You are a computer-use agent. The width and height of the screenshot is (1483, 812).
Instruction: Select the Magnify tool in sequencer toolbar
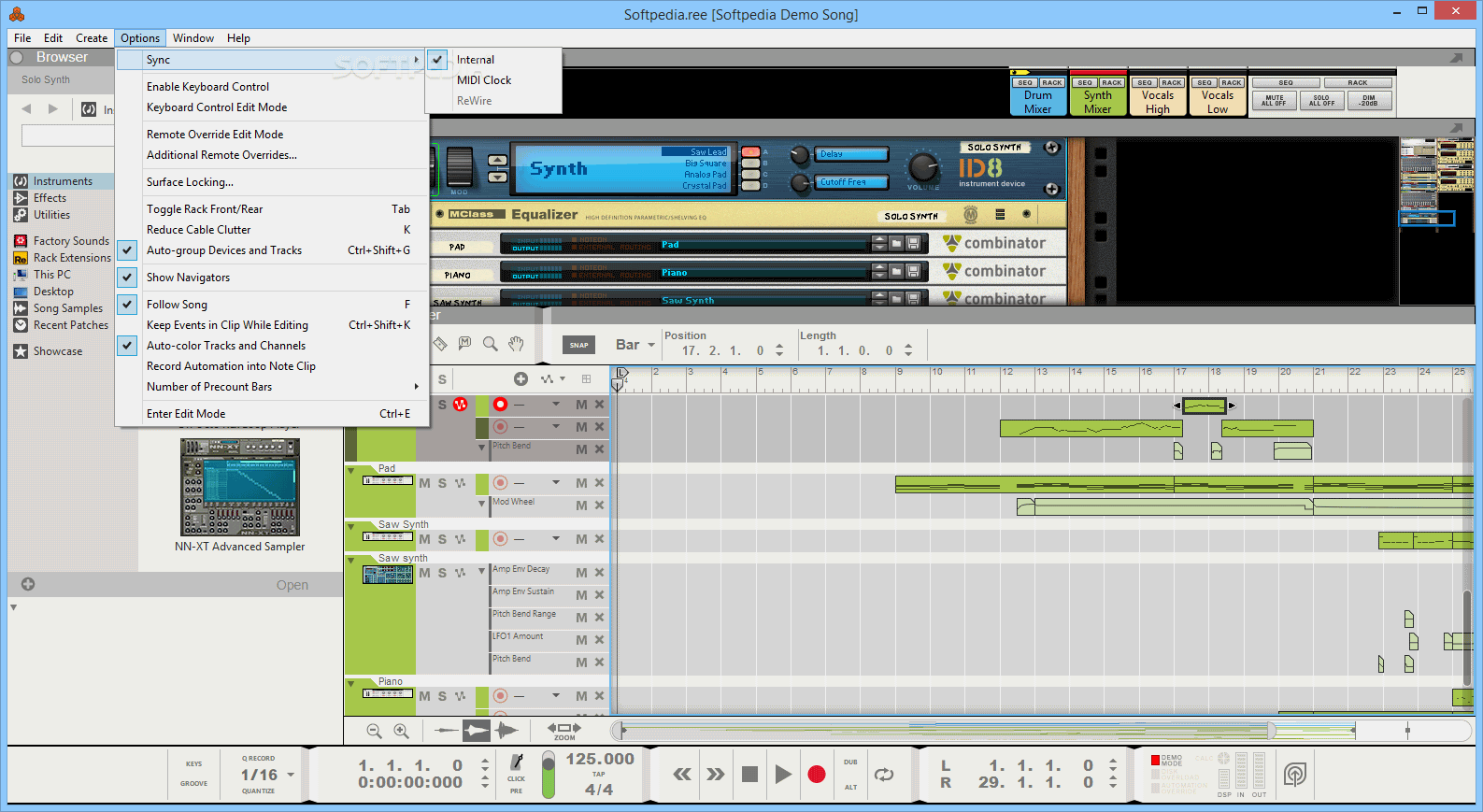click(490, 344)
